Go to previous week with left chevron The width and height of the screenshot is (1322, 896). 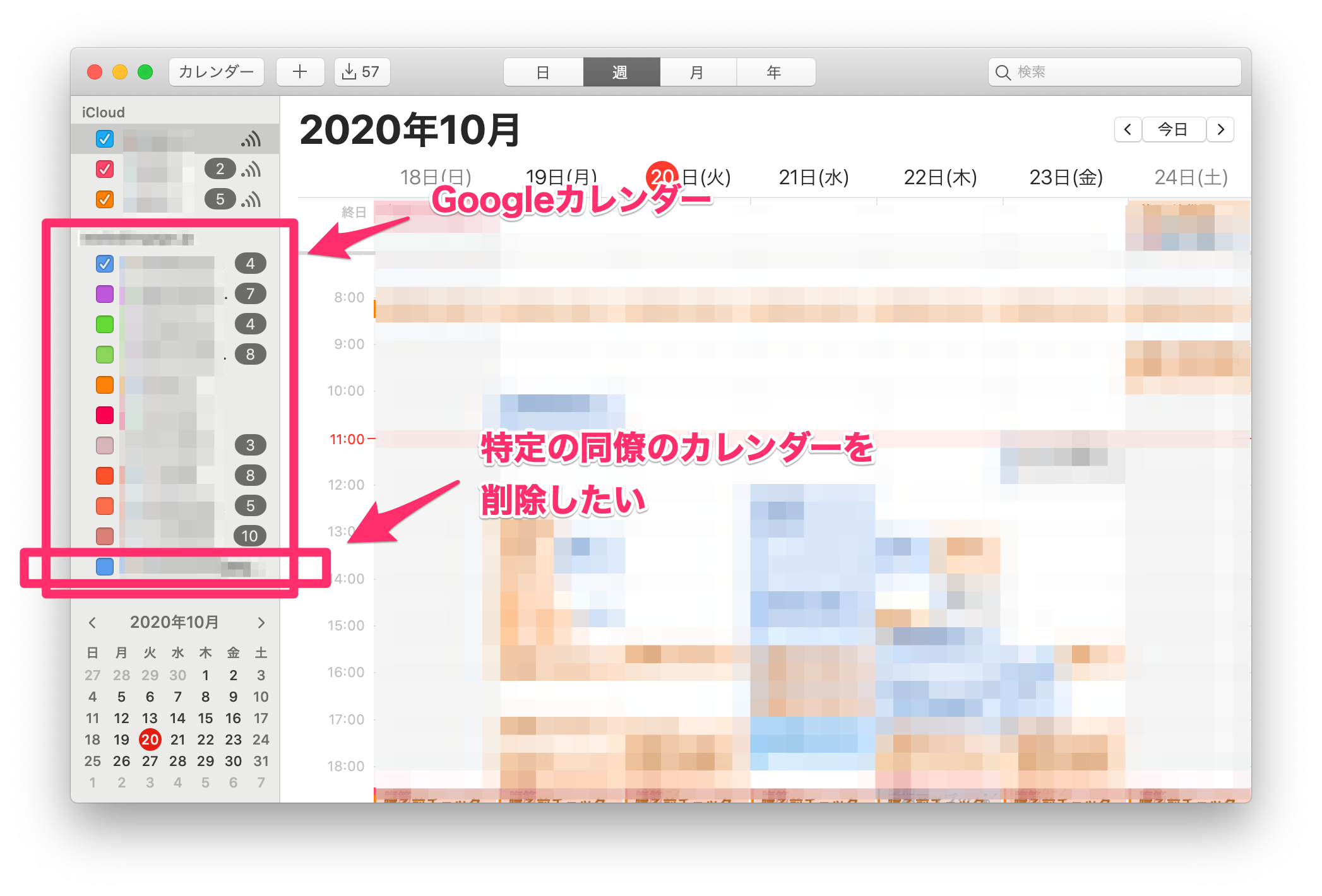1127,129
